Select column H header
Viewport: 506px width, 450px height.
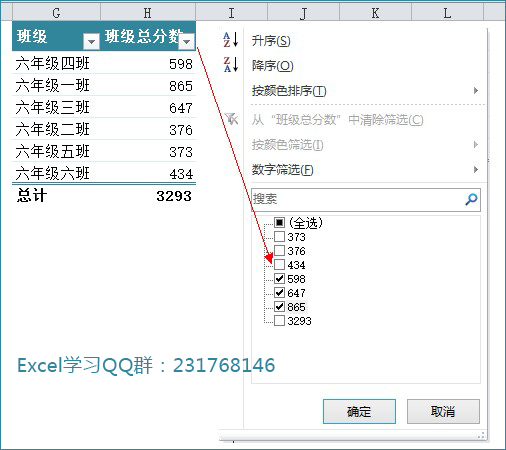[148, 13]
